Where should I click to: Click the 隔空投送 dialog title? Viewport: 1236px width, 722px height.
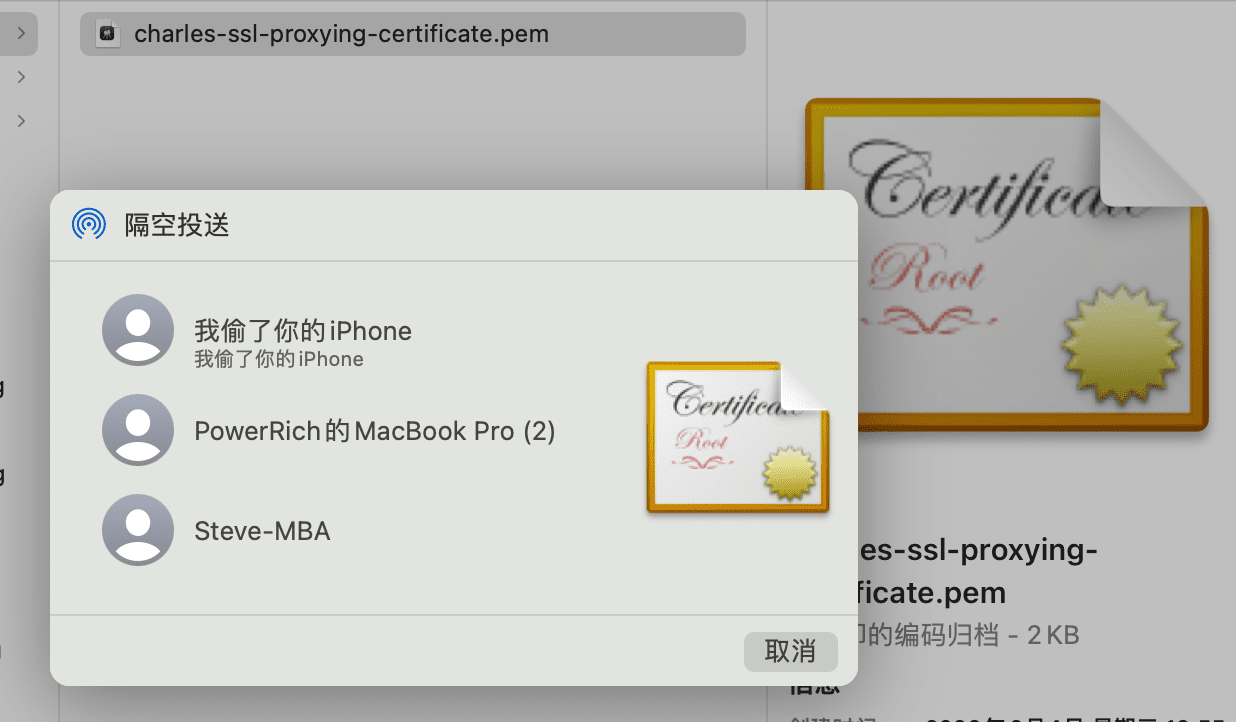click(177, 225)
